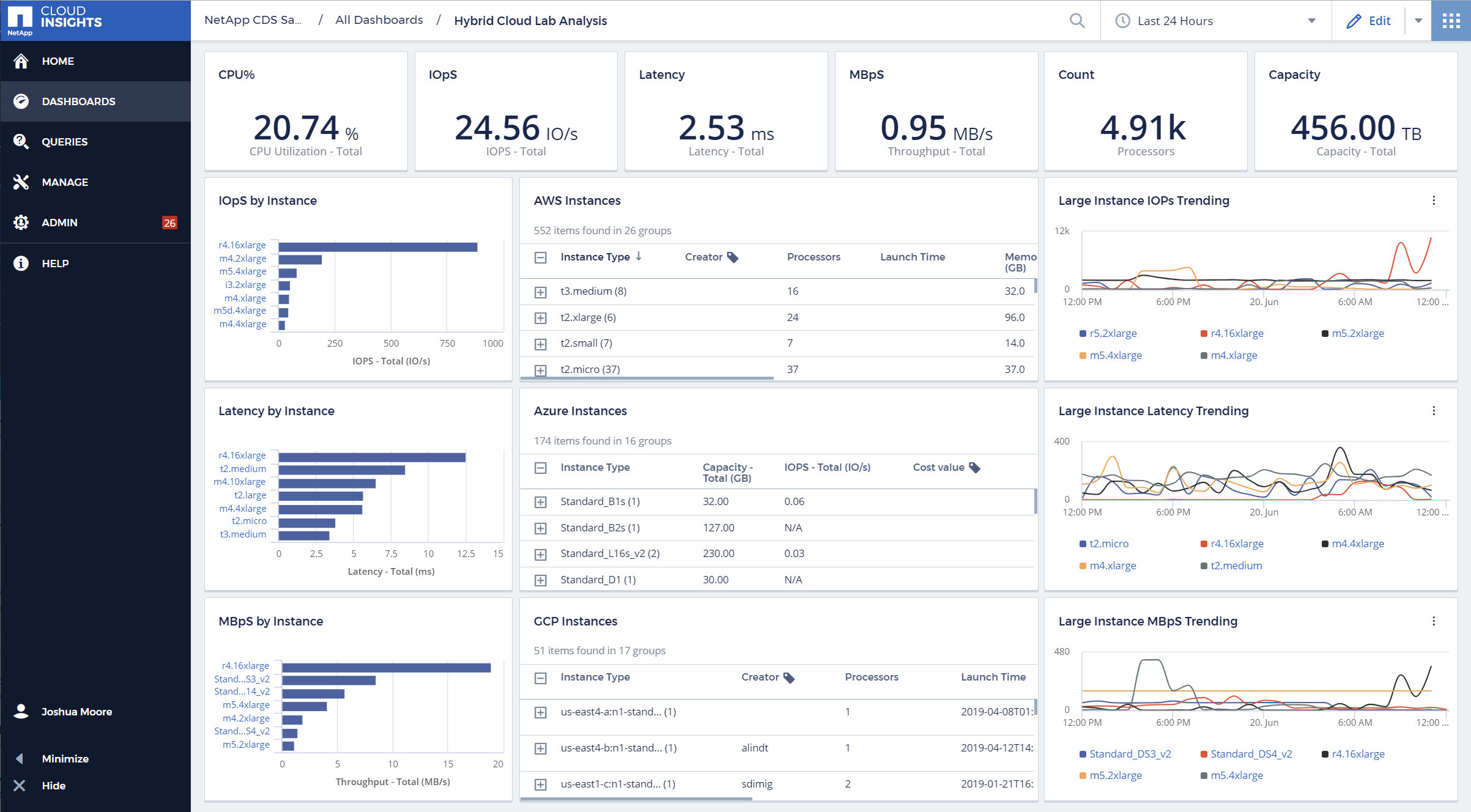Screen dimensions: 1471x812
Task: Click the Help info icon
Action: click(x=21, y=263)
